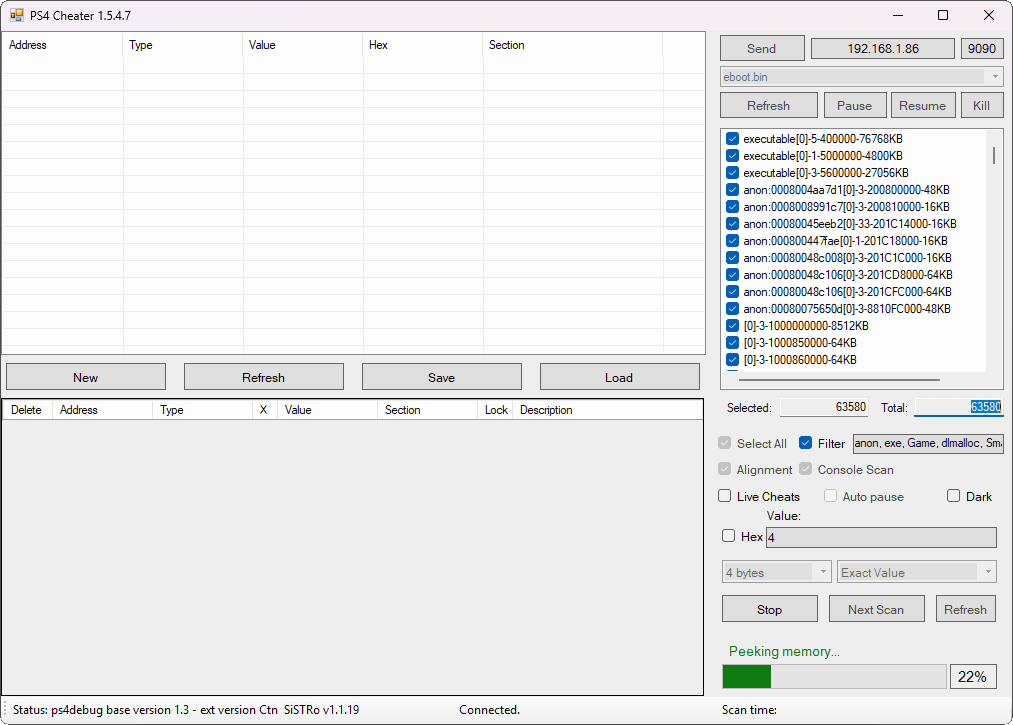
Task: Click the Send payload button
Action: [762, 48]
